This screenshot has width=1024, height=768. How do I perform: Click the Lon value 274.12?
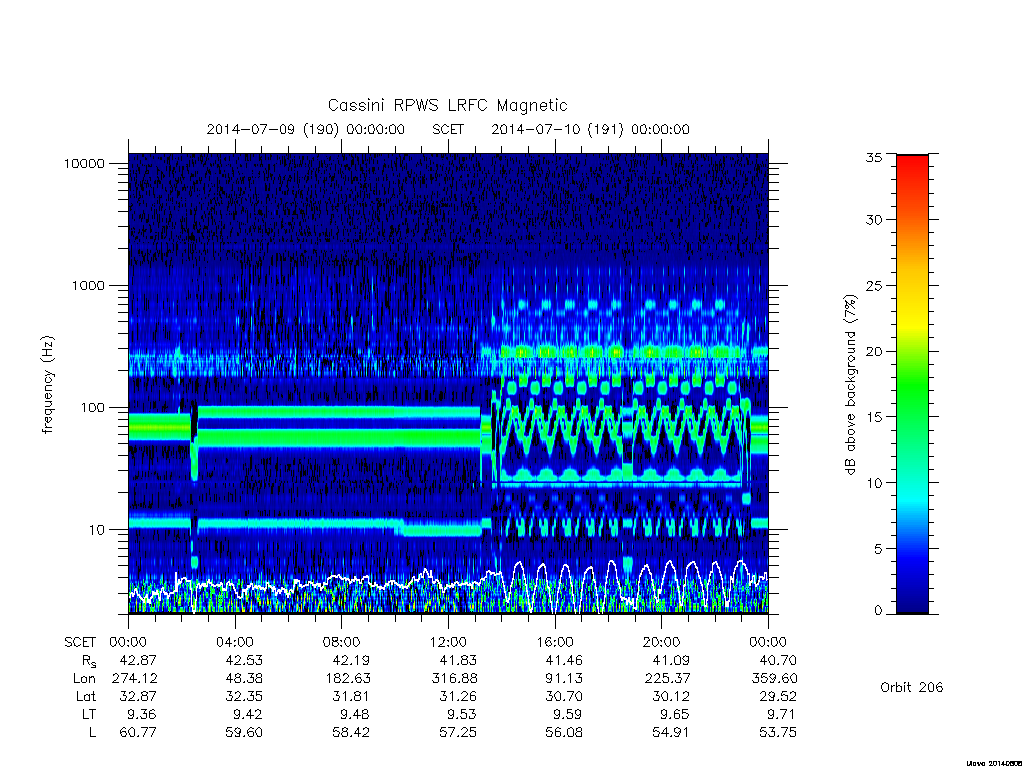[135, 679]
